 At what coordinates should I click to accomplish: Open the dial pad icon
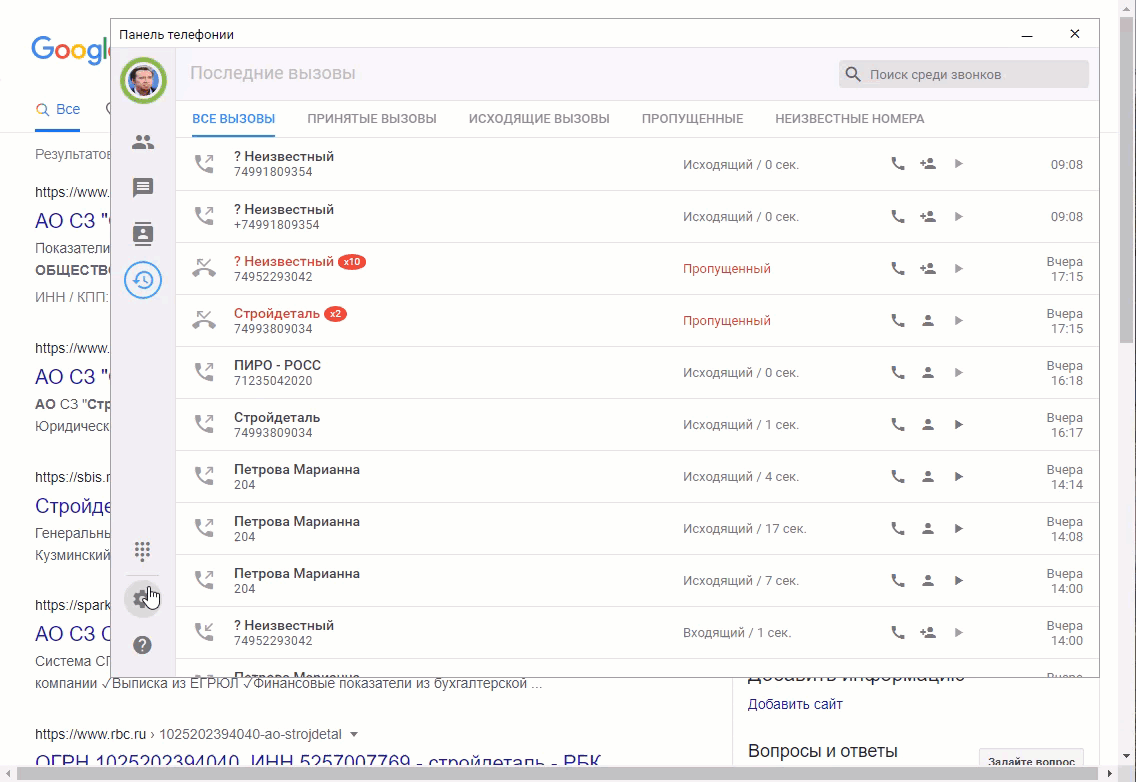[x=143, y=550]
